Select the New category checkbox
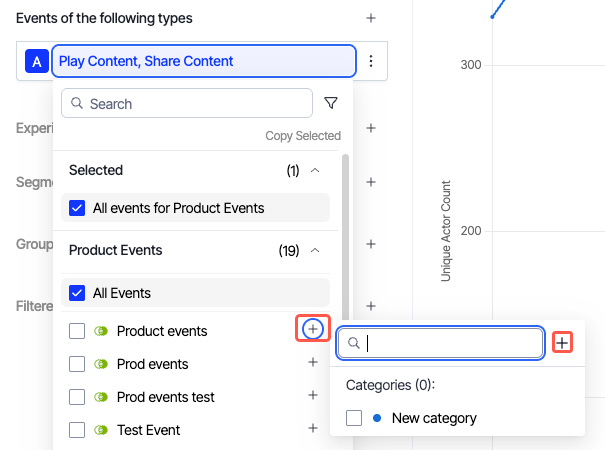The image size is (605, 450). click(x=354, y=418)
